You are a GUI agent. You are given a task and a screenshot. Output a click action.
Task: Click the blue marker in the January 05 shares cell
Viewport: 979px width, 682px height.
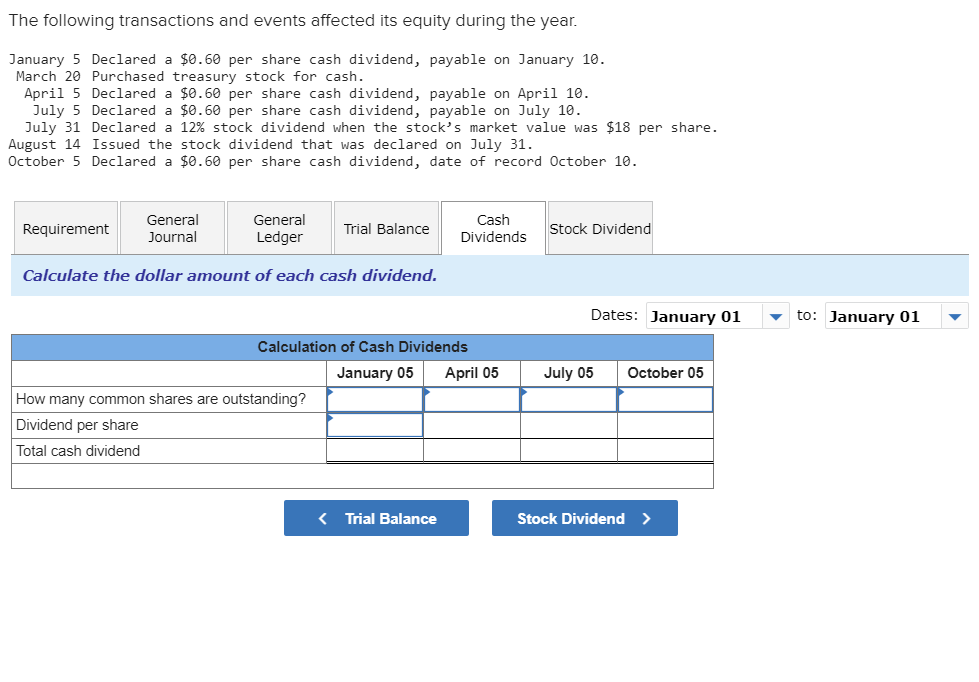331,392
